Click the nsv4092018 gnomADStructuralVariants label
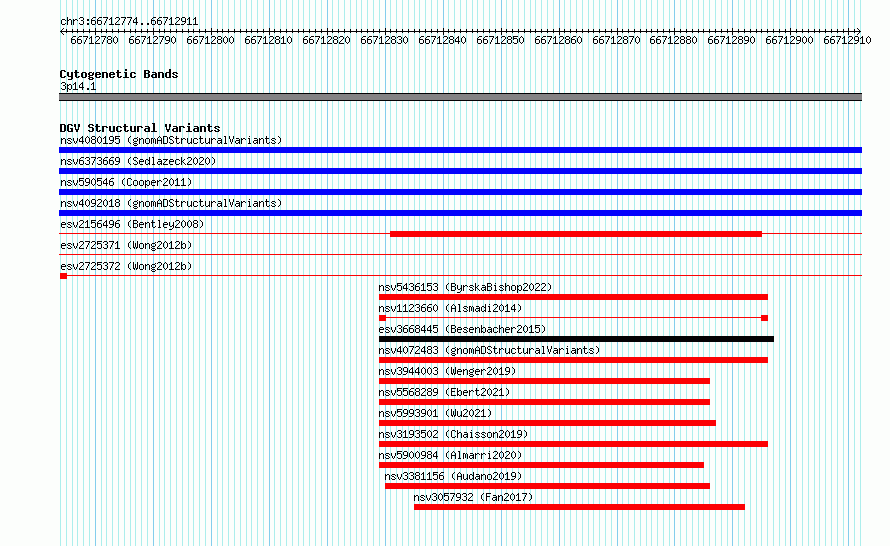The height and width of the screenshot is (546, 890). click(171, 203)
